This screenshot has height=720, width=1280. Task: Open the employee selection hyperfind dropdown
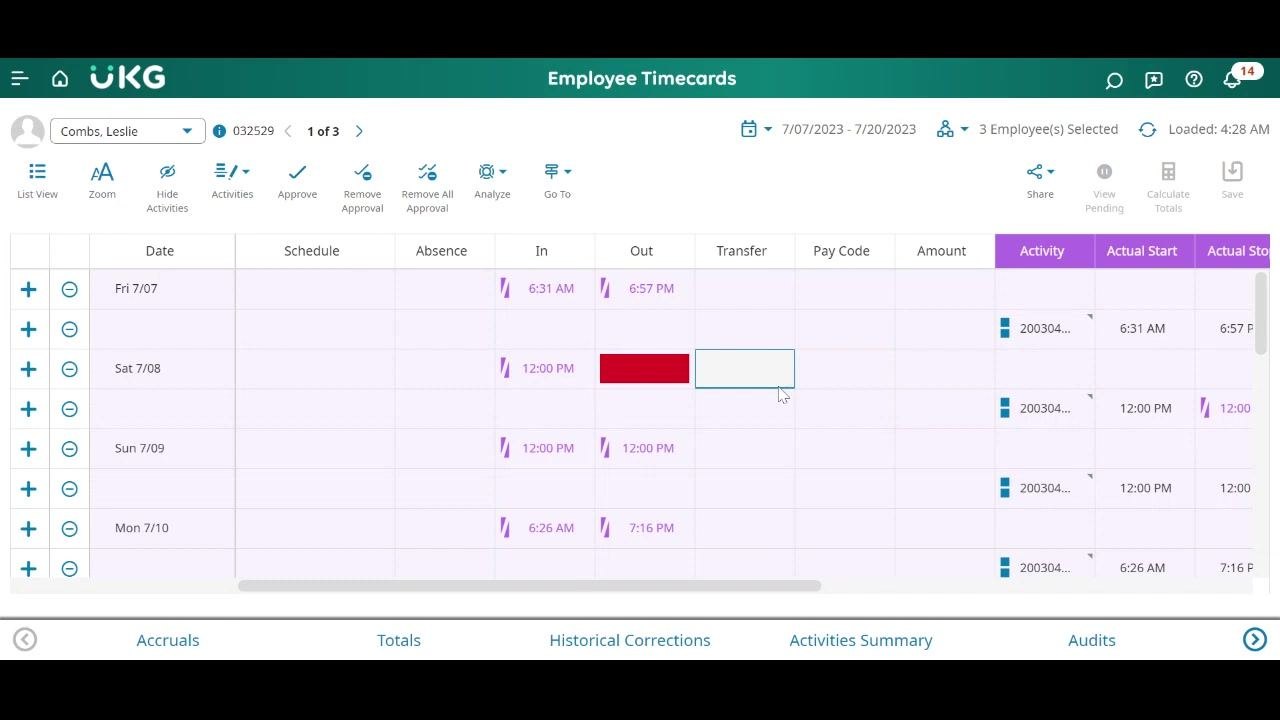click(x=952, y=129)
